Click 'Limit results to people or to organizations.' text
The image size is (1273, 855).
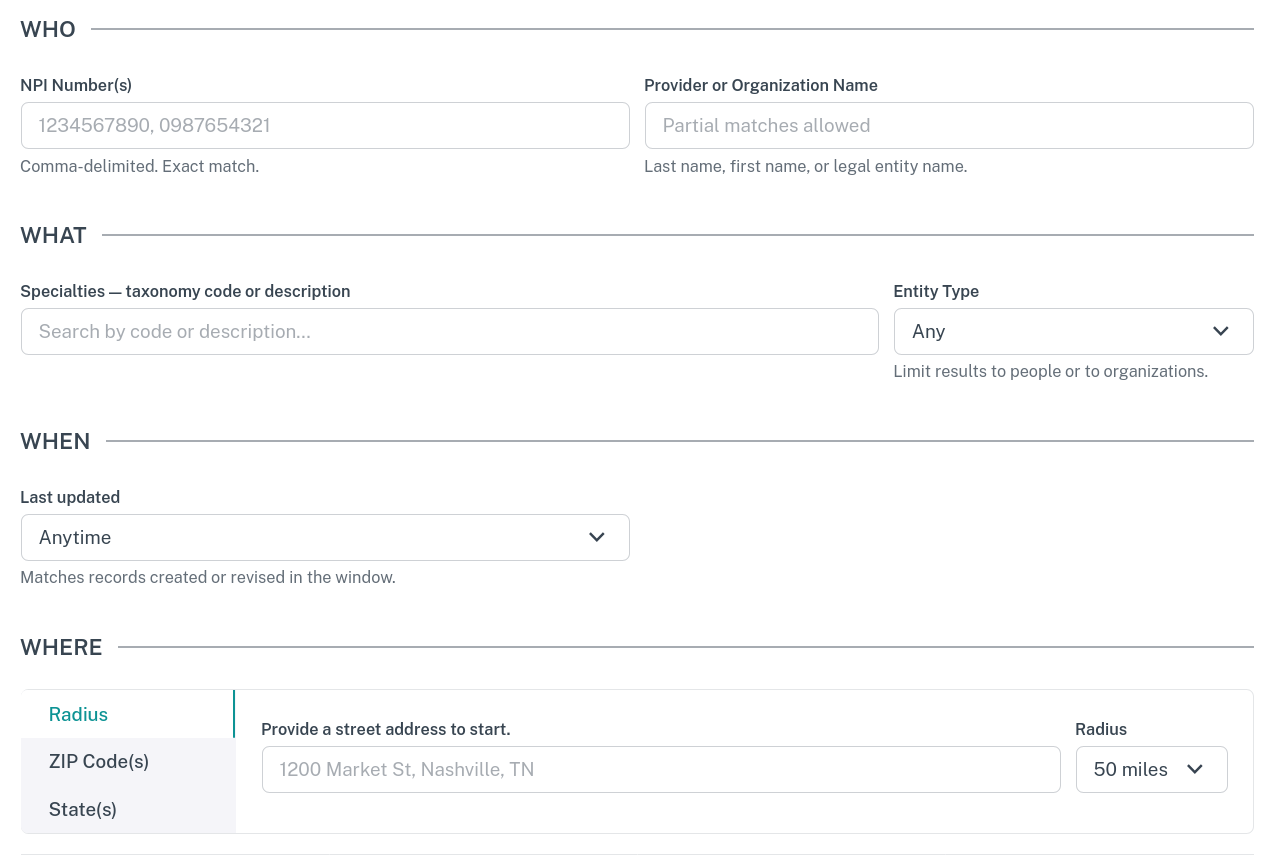click(1051, 371)
